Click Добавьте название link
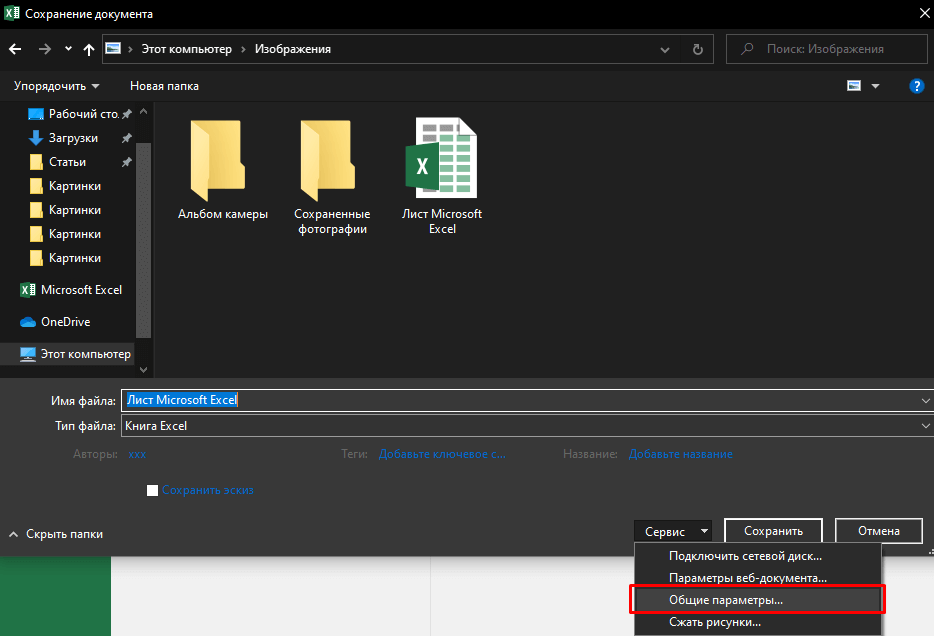 [x=680, y=454]
